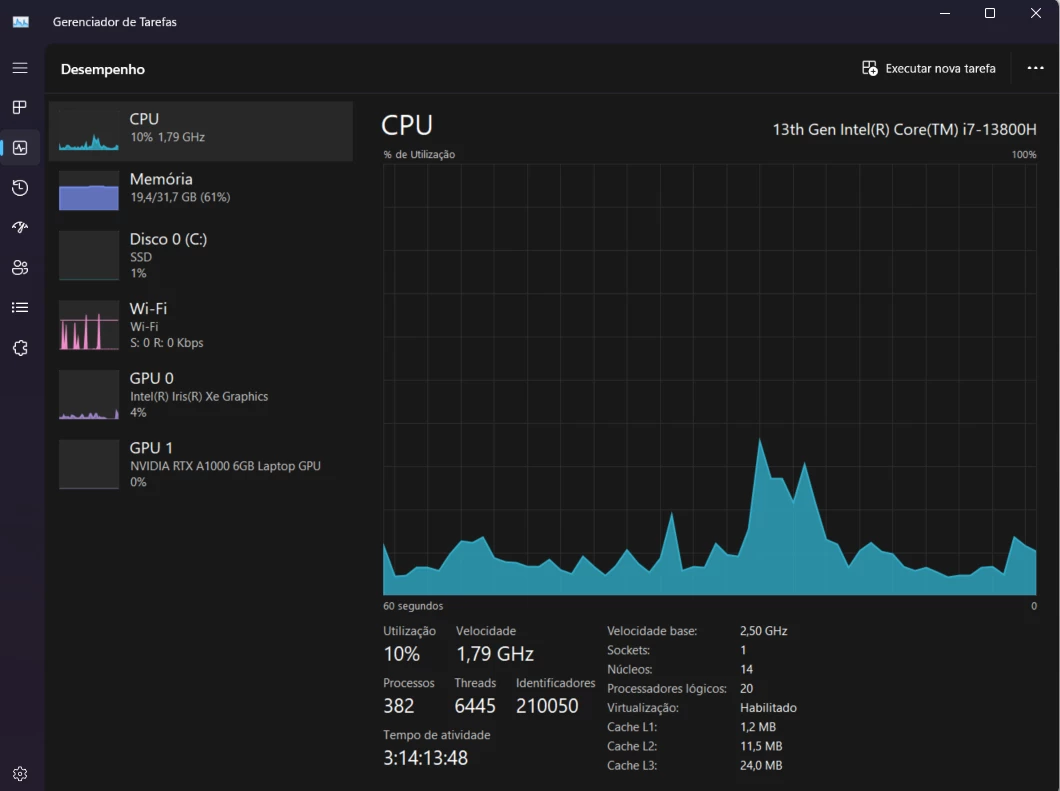
Task: Click the Wi-Fi mini graph thumbnail
Action: coord(89,326)
